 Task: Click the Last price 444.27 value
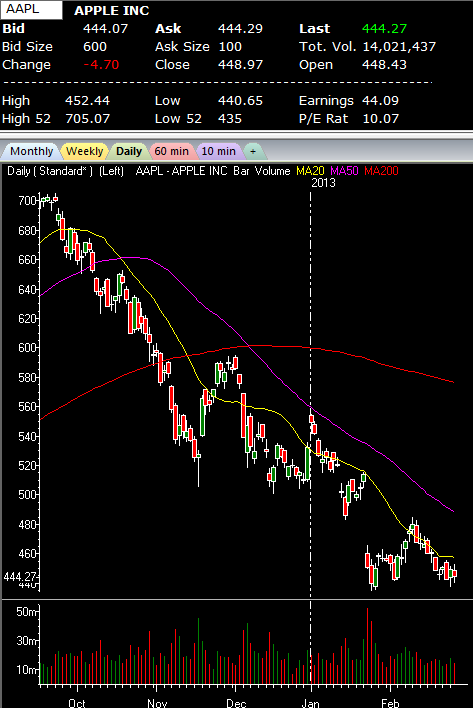pyautogui.click(x=385, y=28)
